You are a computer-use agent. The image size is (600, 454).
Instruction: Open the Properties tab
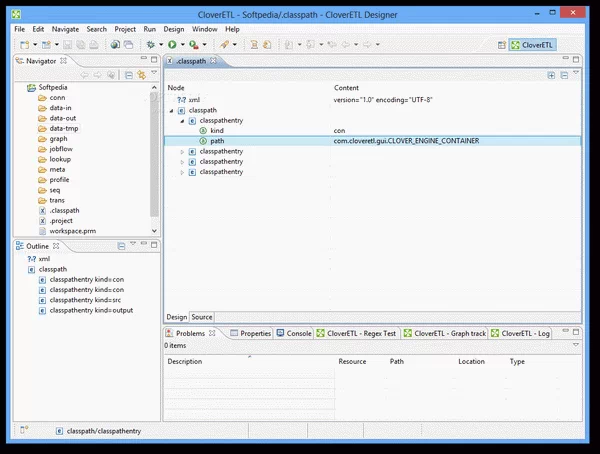coord(251,333)
